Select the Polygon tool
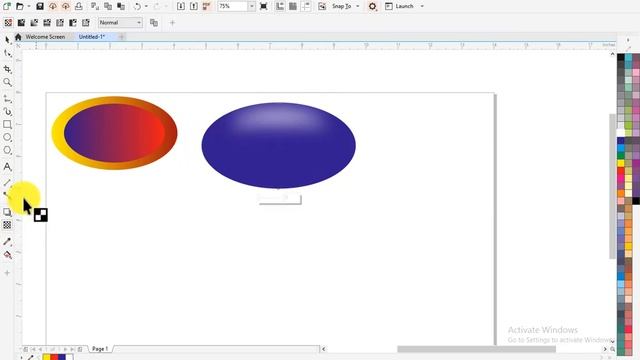The height and width of the screenshot is (360, 640). (x=7, y=150)
